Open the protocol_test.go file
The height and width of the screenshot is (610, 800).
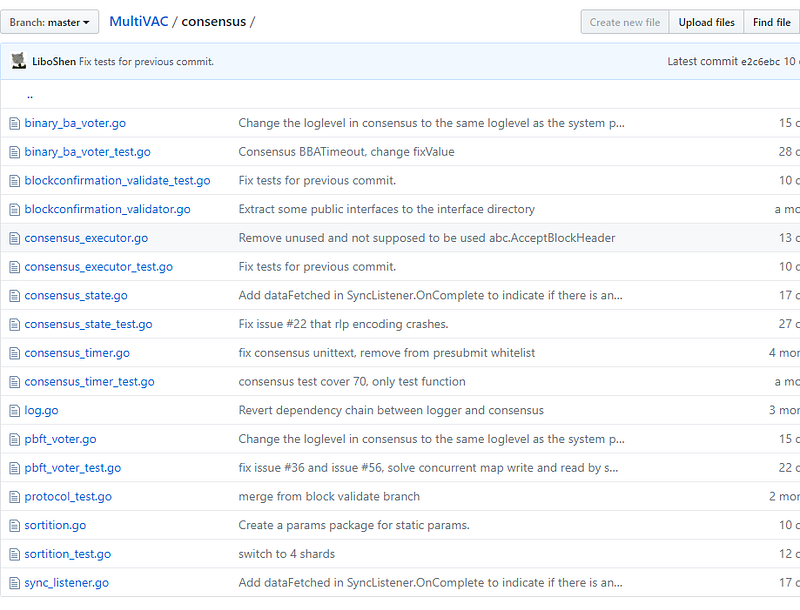pos(68,497)
